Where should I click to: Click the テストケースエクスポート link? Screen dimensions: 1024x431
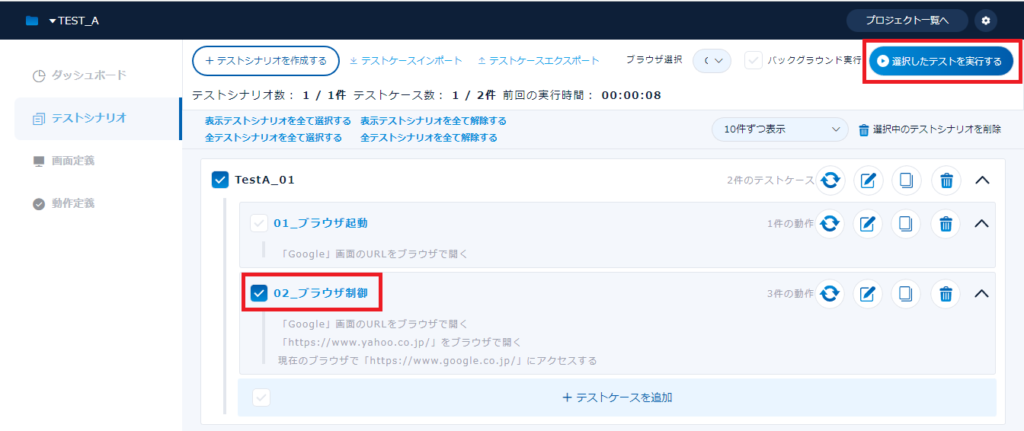coord(539,61)
